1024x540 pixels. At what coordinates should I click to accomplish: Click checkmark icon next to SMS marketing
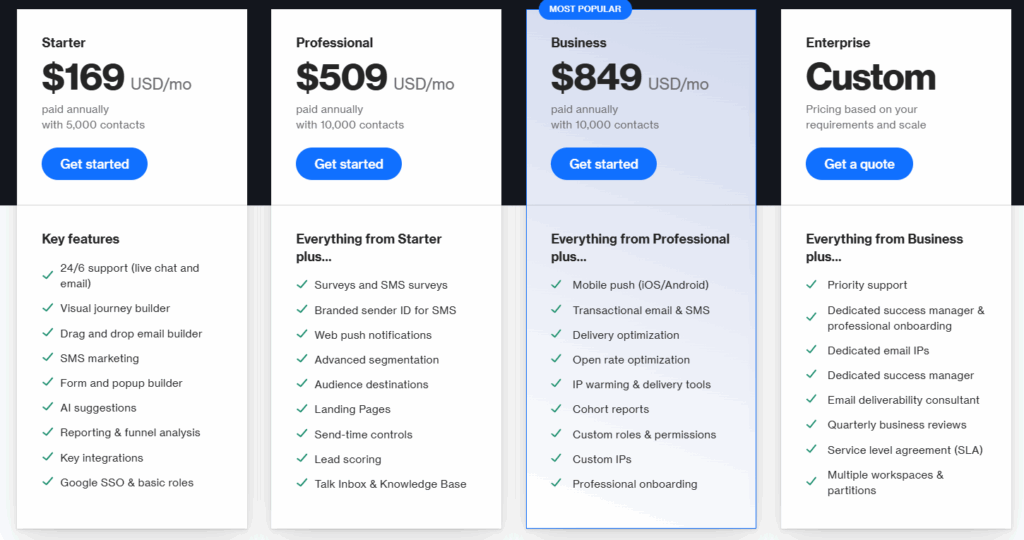pos(48,358)
